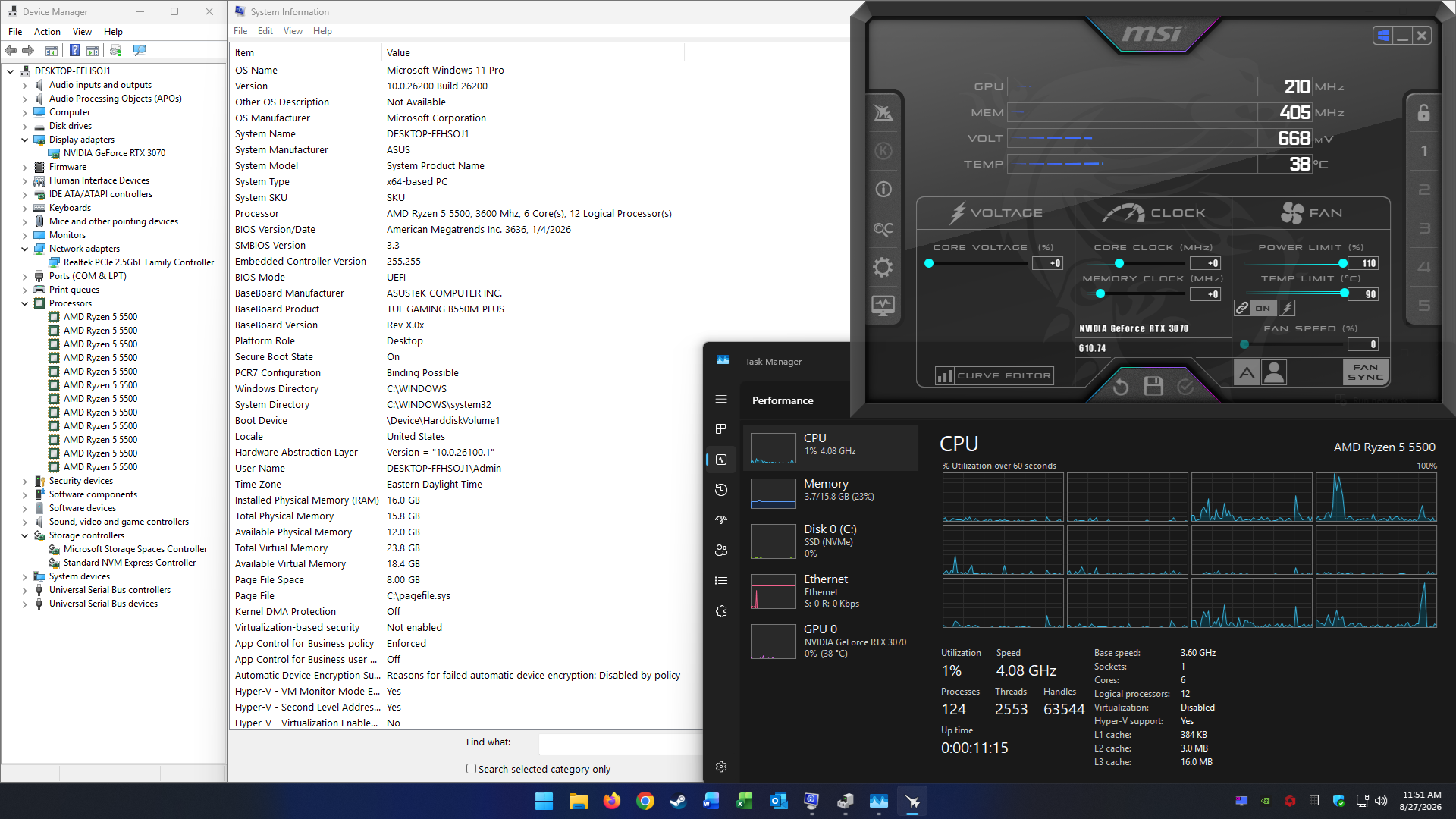This screenshot has height=819, width=1456.
Task: Select Disk 0 (C:) in Task Manager
Action: coord(830,541)
